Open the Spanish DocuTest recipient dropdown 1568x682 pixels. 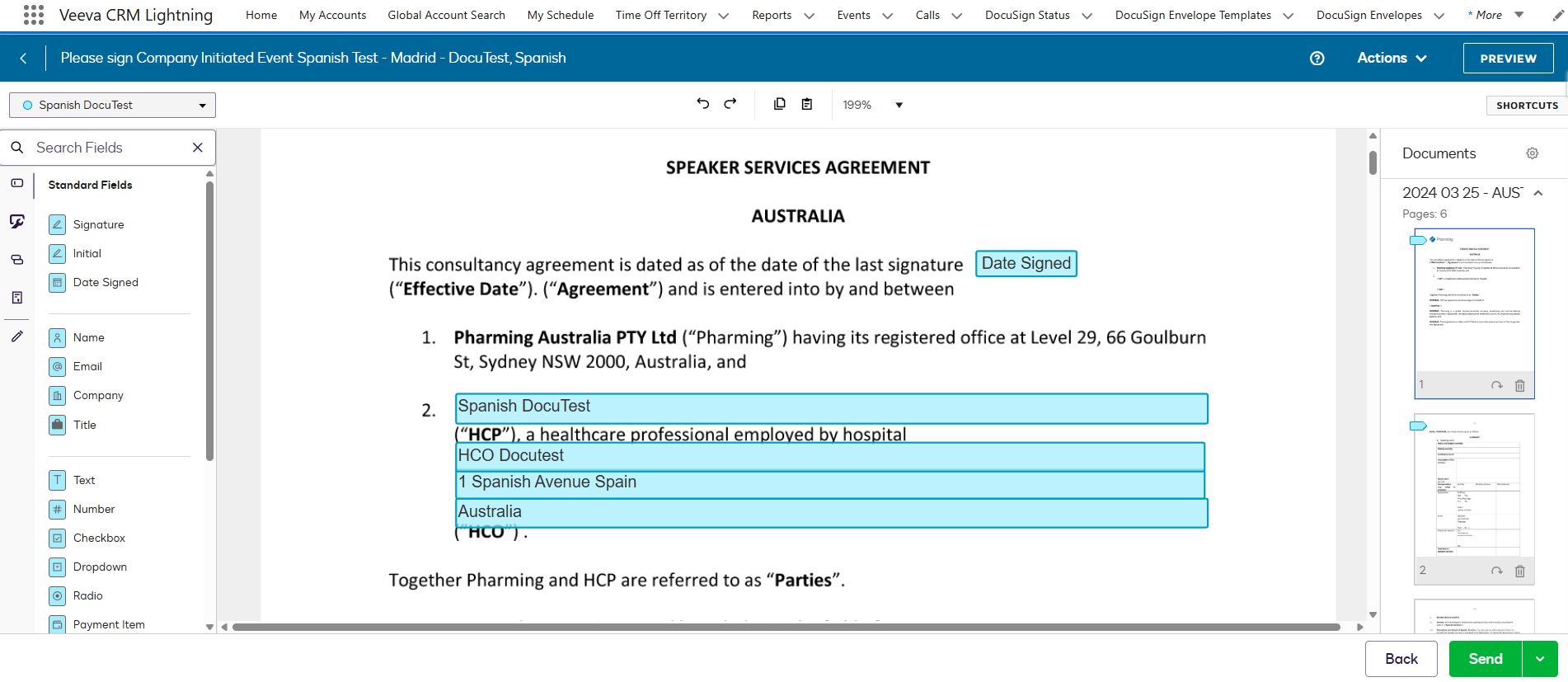point(112,105)
